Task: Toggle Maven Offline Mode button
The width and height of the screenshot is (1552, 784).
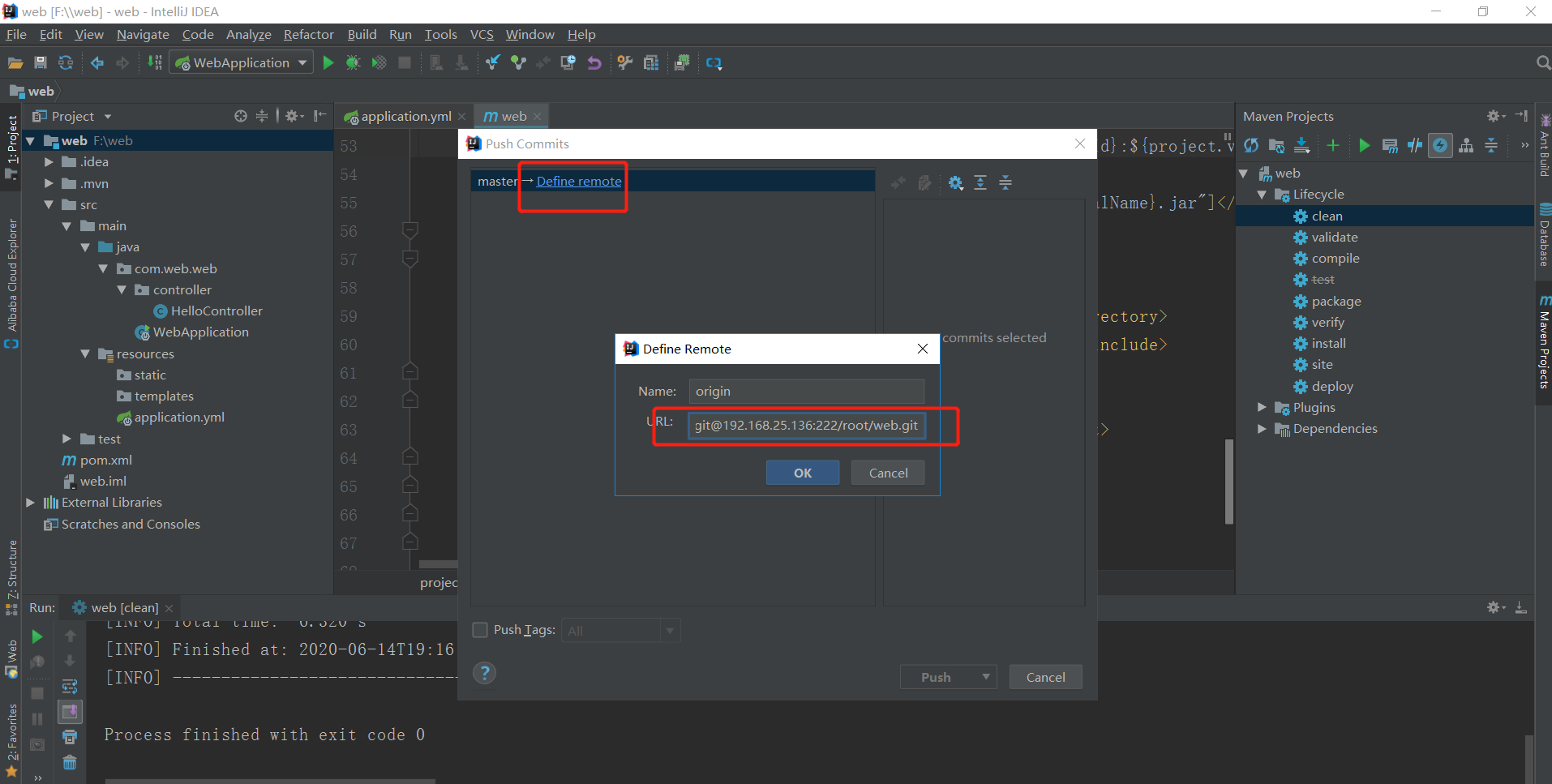Action: [1415, 145]
